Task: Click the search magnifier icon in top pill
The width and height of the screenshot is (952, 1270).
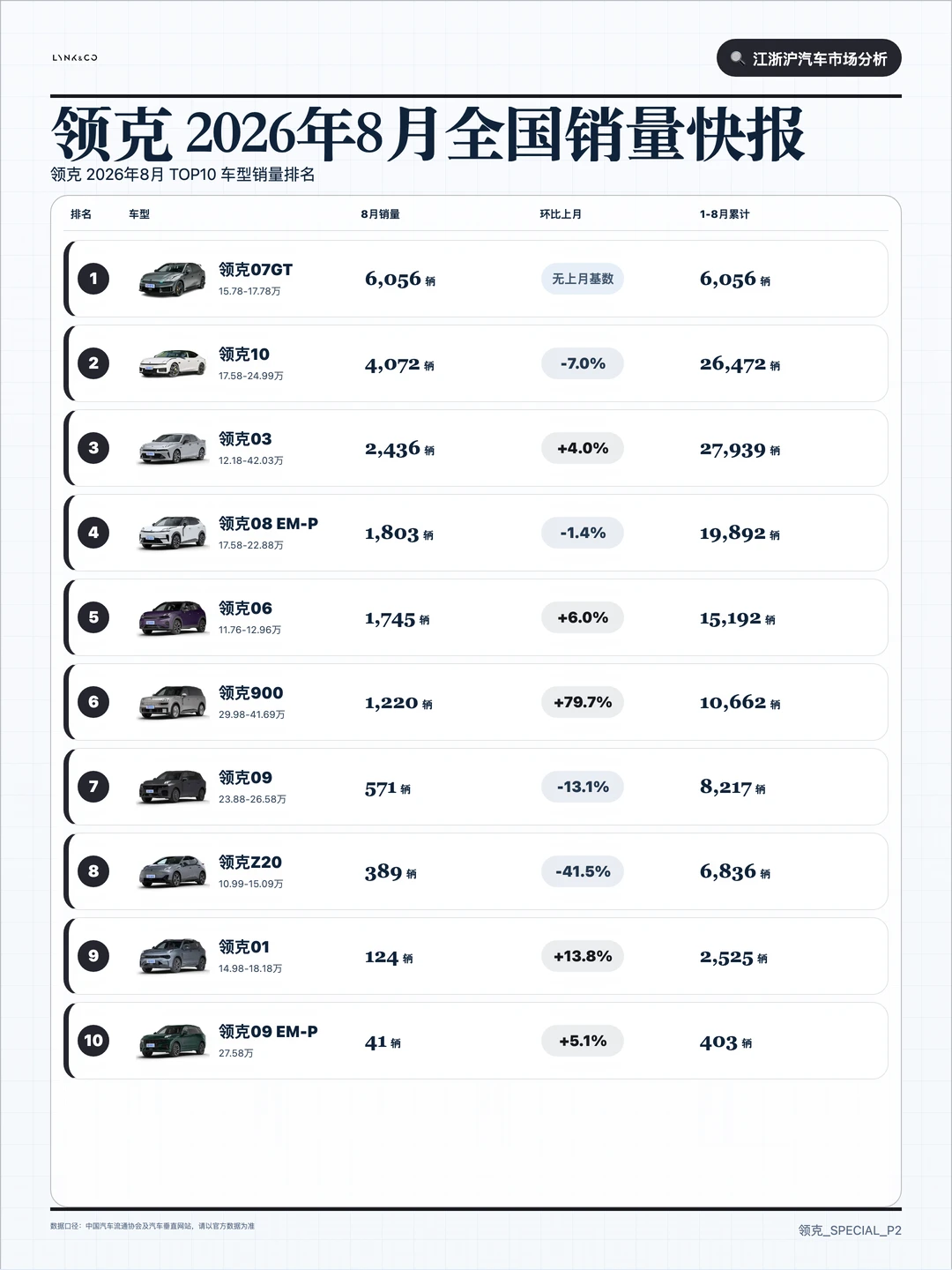Action: pyautogui.click(x=737, y=58)
